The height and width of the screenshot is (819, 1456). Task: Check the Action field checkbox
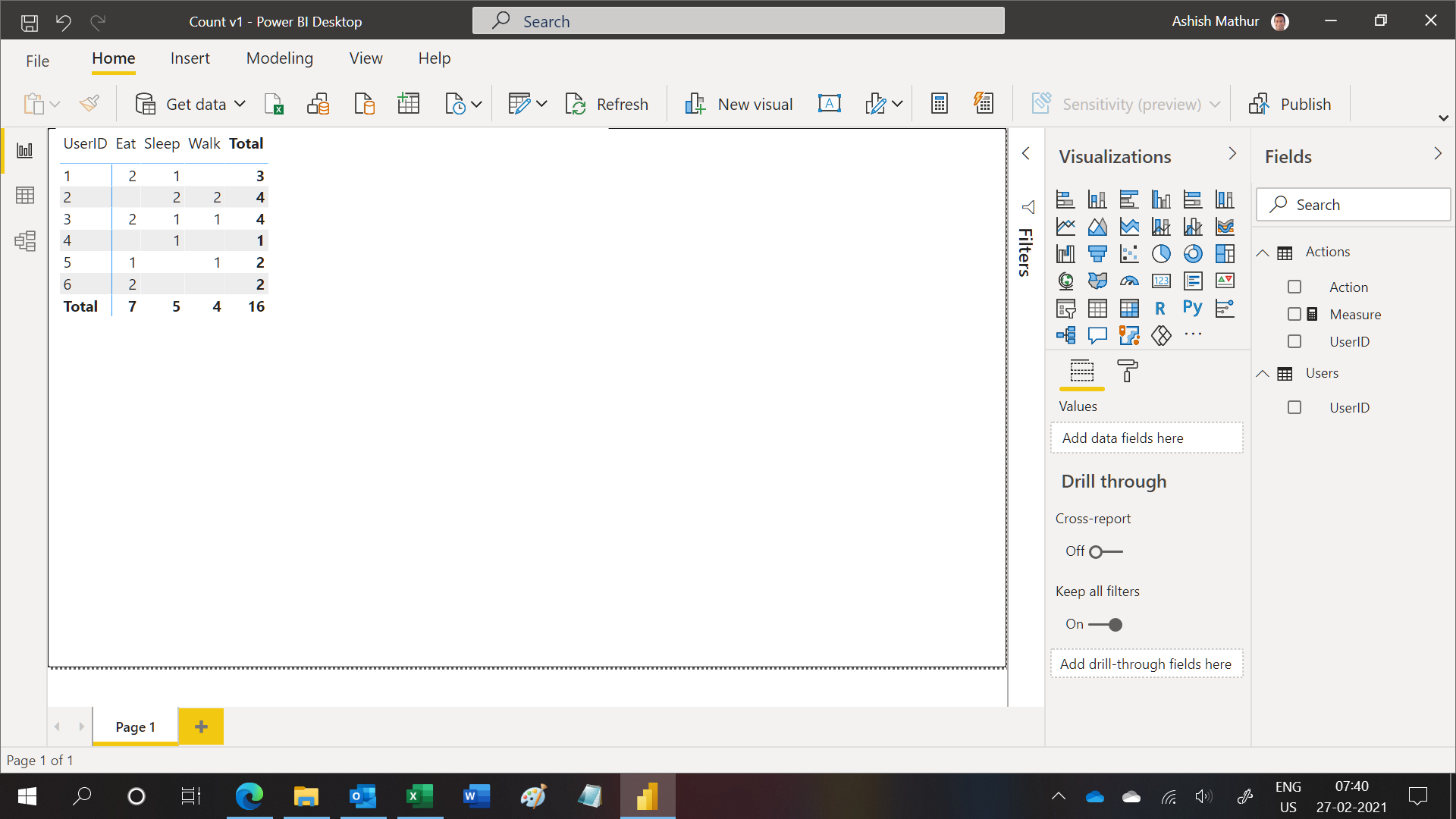point(1294,287)
